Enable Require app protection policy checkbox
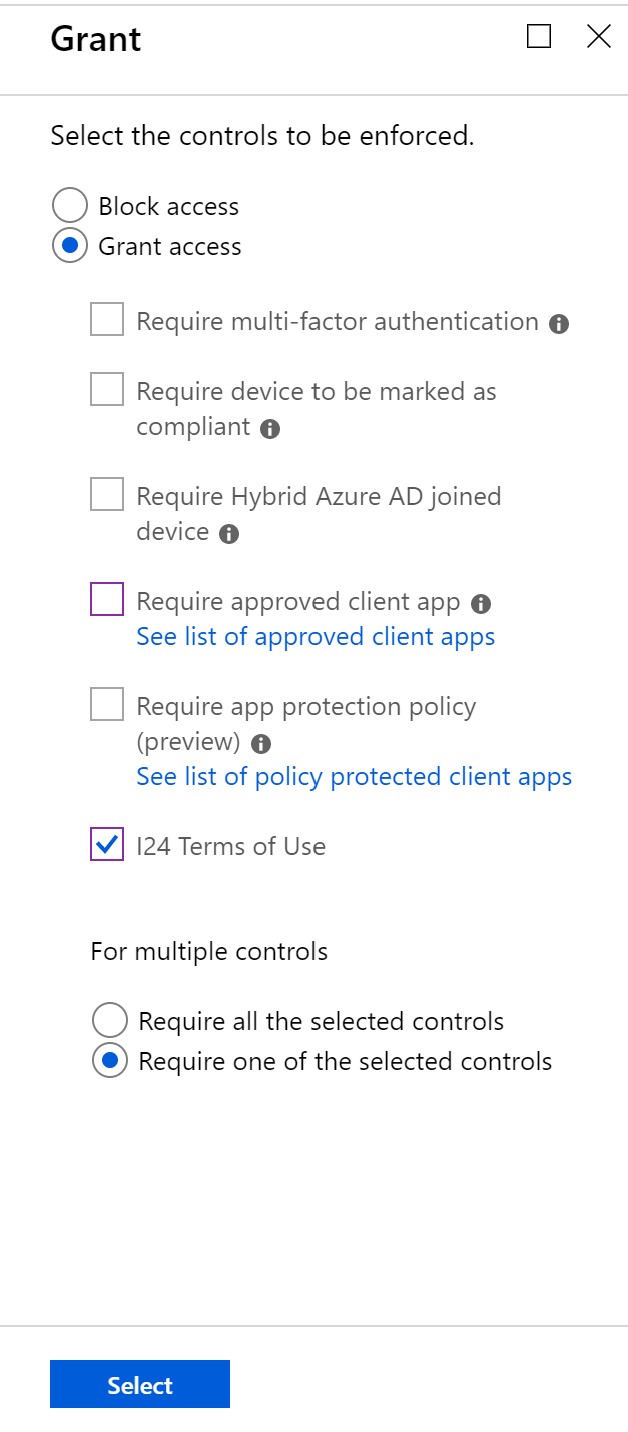The height and width of the screenshot is (1432, 628). [x=107, y=705]
